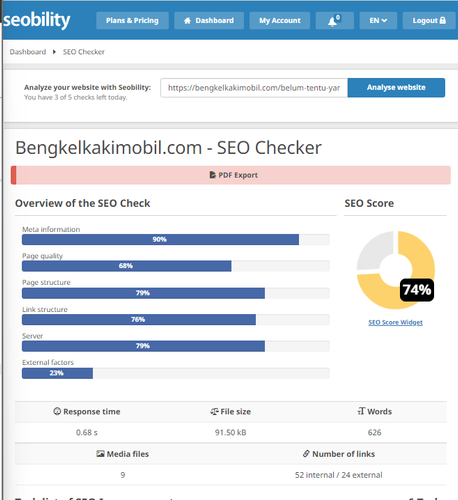Click the website URL input field
This screenshot has height=500, width=458.
tap(254, 88)
